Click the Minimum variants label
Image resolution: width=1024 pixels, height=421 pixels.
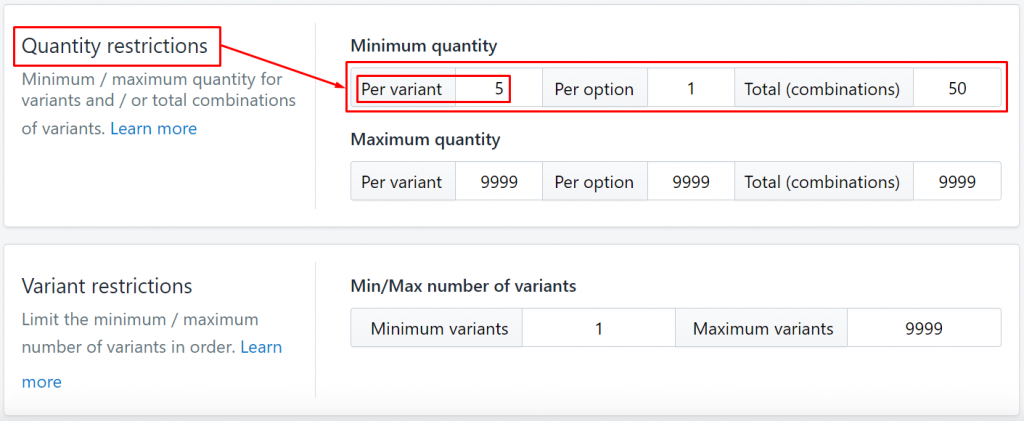439,328
